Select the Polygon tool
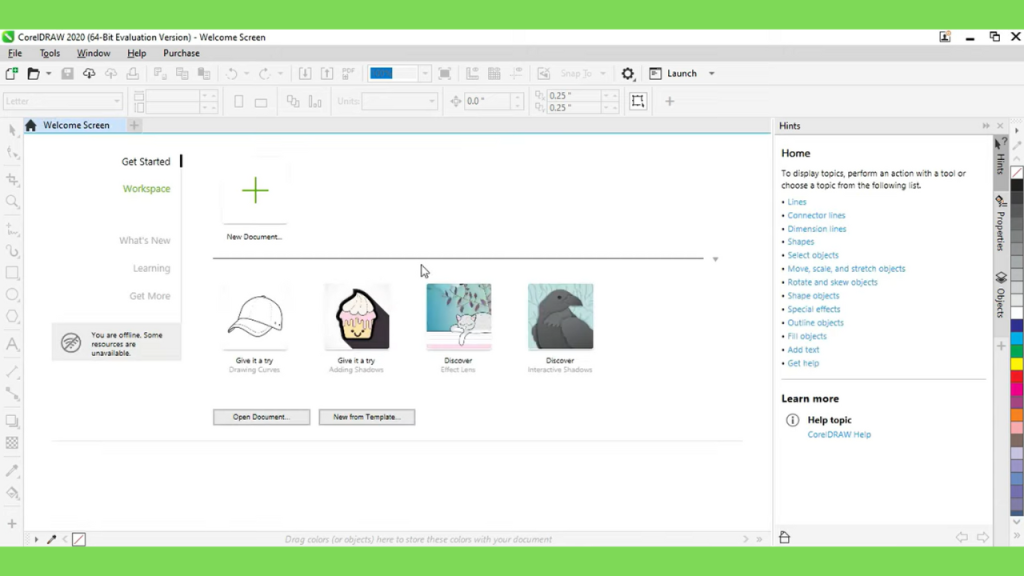 point(12,317)
